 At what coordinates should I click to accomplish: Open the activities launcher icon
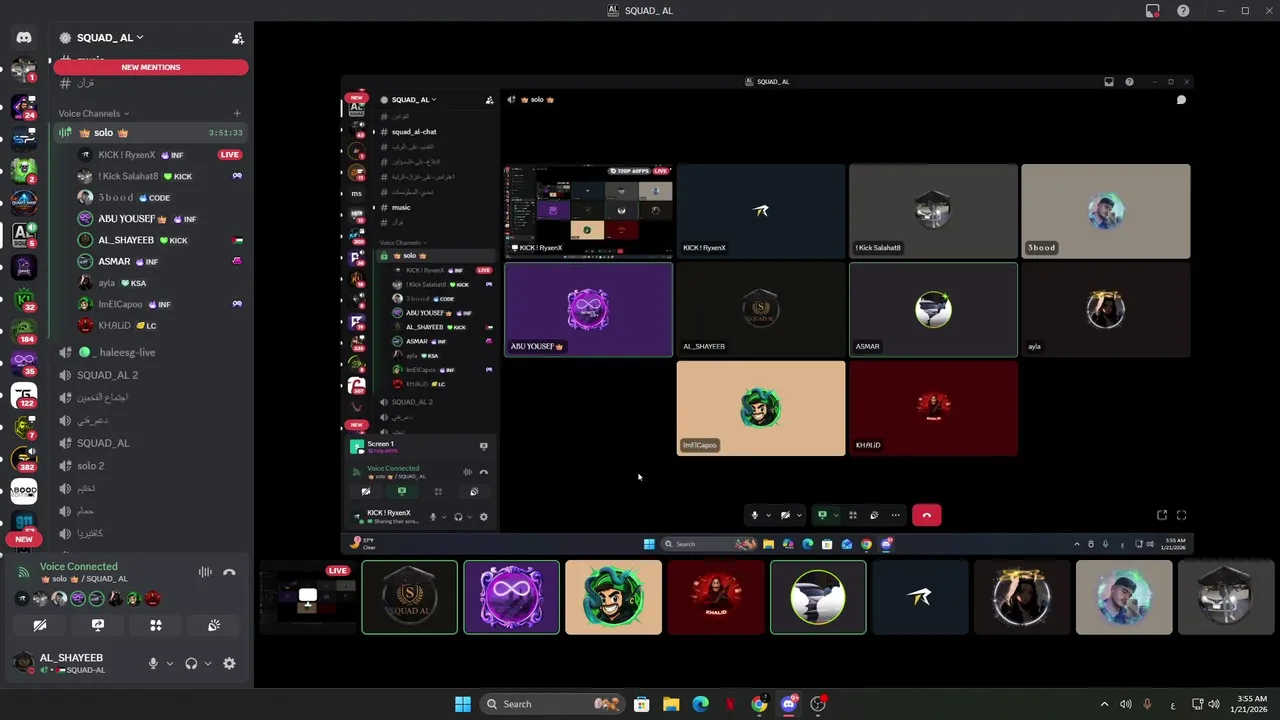point(156,625)
